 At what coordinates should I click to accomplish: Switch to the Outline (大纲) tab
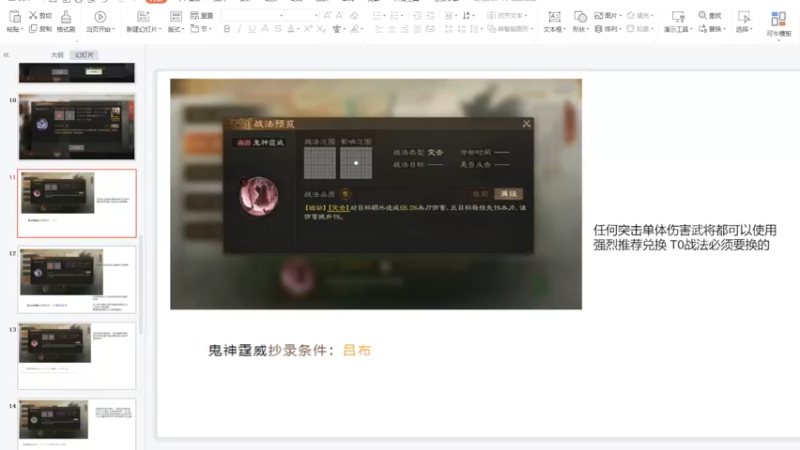[57, 55]
